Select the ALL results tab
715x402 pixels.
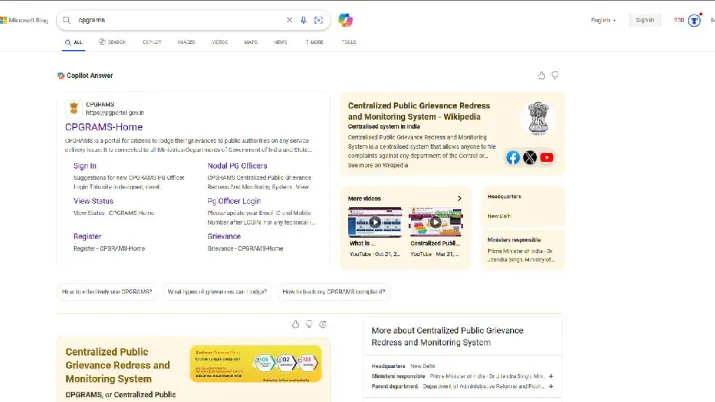[x=73, y=42]
